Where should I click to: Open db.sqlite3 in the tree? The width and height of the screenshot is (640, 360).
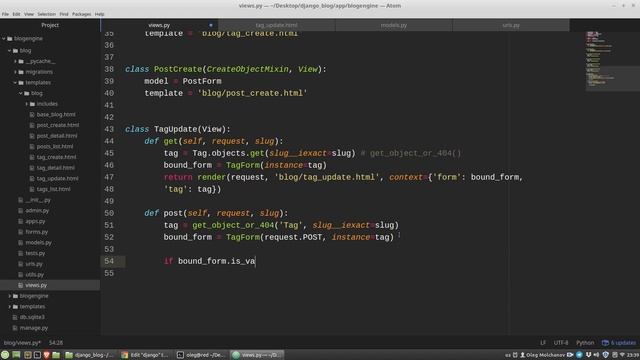click(x=32, y=317)
